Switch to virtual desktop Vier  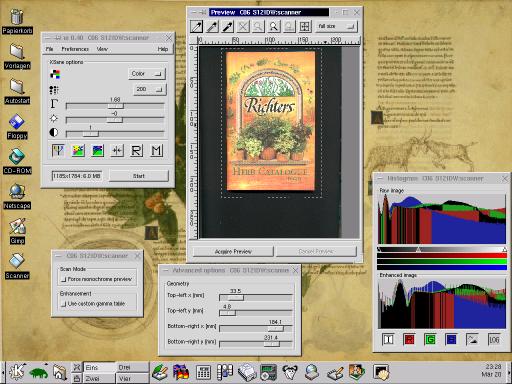[132, 378]
